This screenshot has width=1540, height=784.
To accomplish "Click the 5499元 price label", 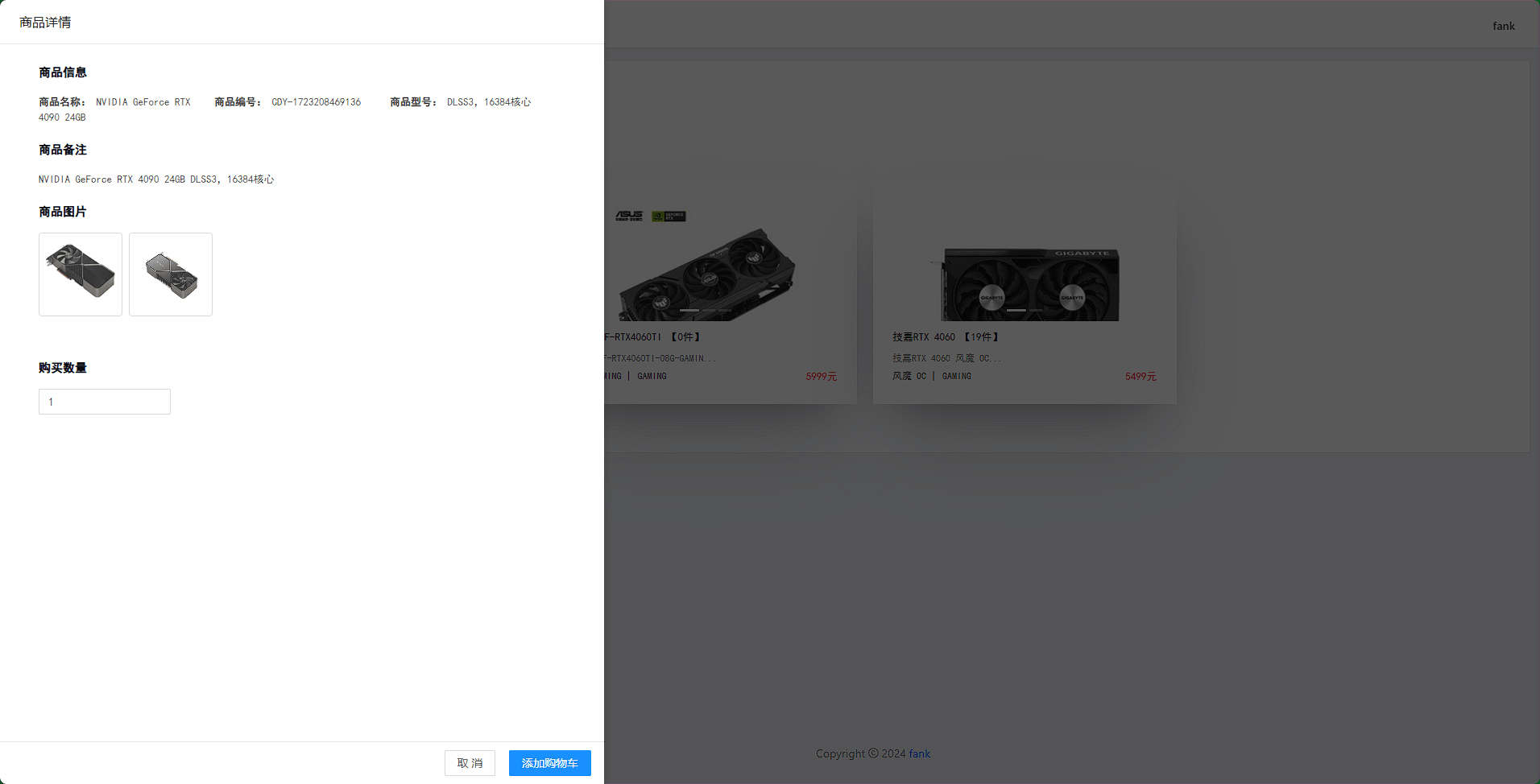I will pyautogui.click(x=1141, y=376).
